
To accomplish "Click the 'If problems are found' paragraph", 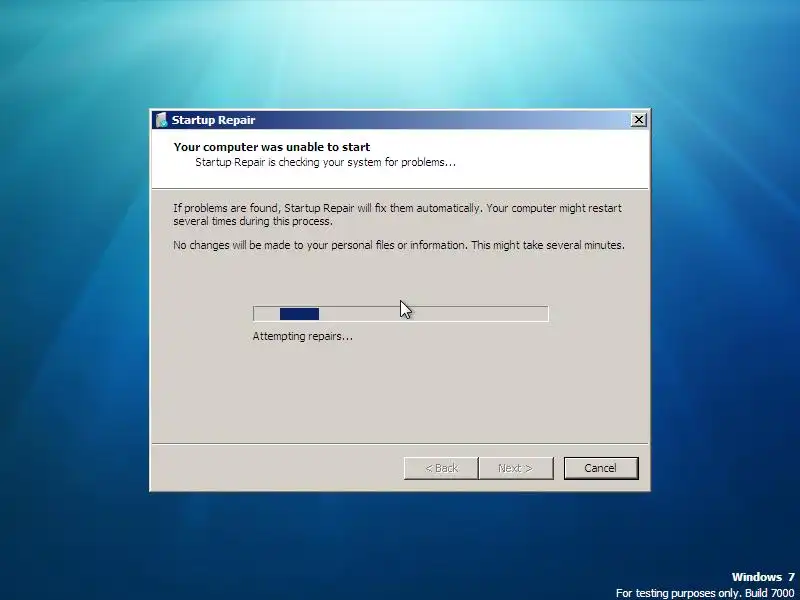I will point(397,214).
